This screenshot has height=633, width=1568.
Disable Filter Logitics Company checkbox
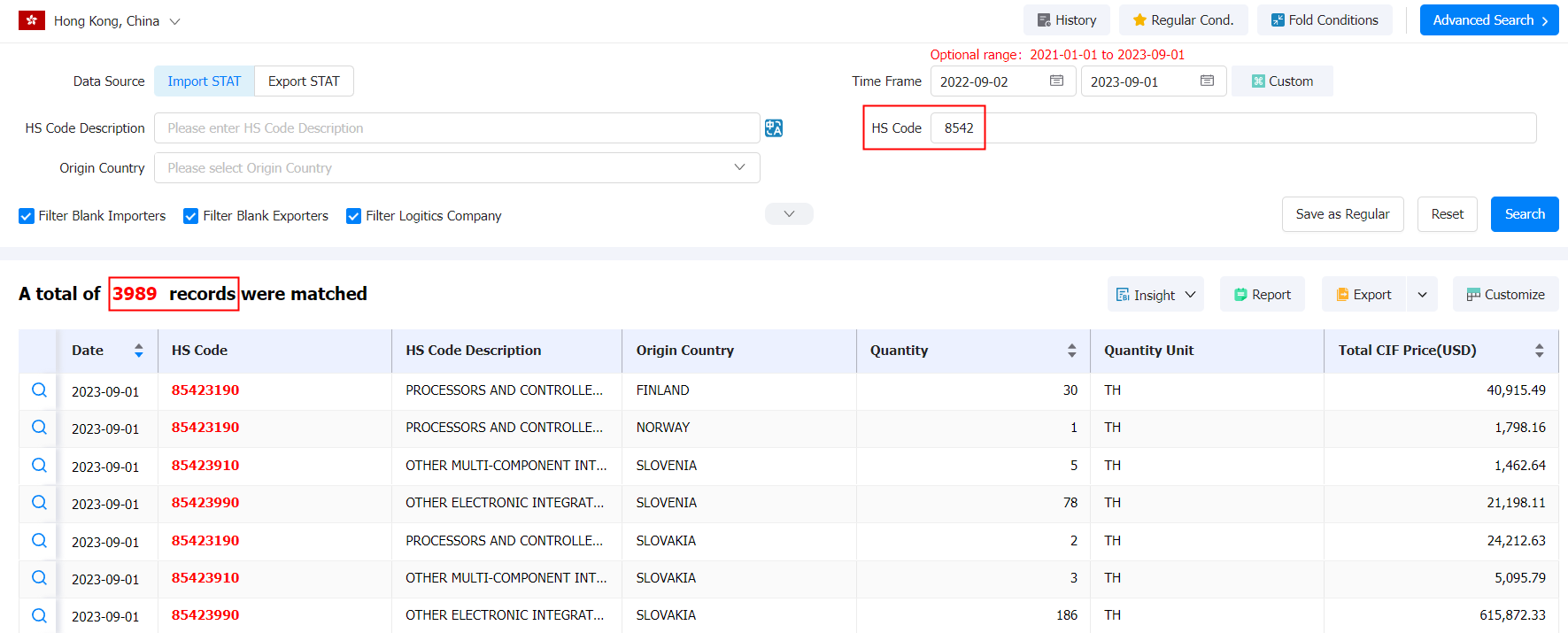[353, 216]
